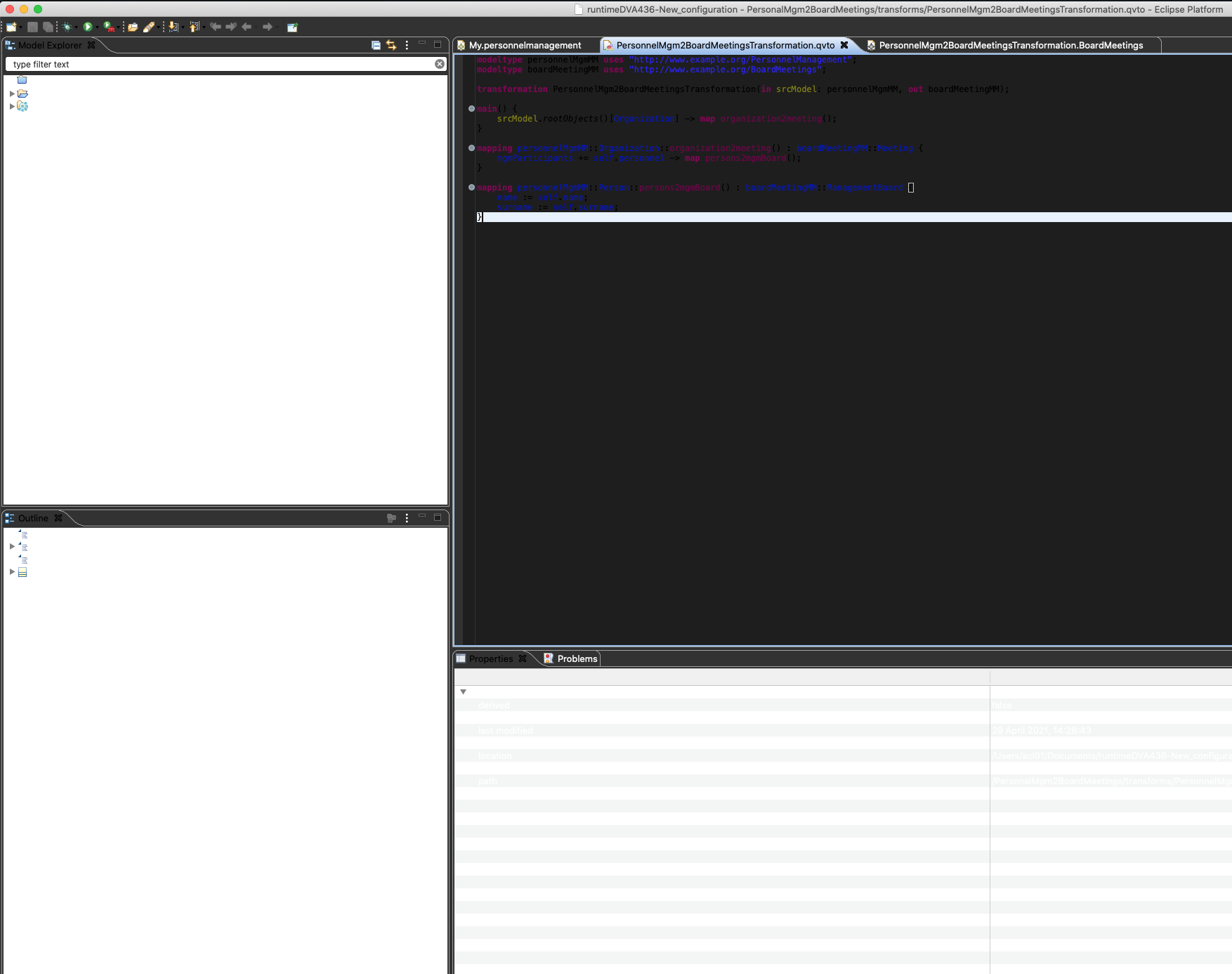1232x974 pixels.
Task: Open the Outline view menu
Action: pyautogui.click(x=407, y=518)
